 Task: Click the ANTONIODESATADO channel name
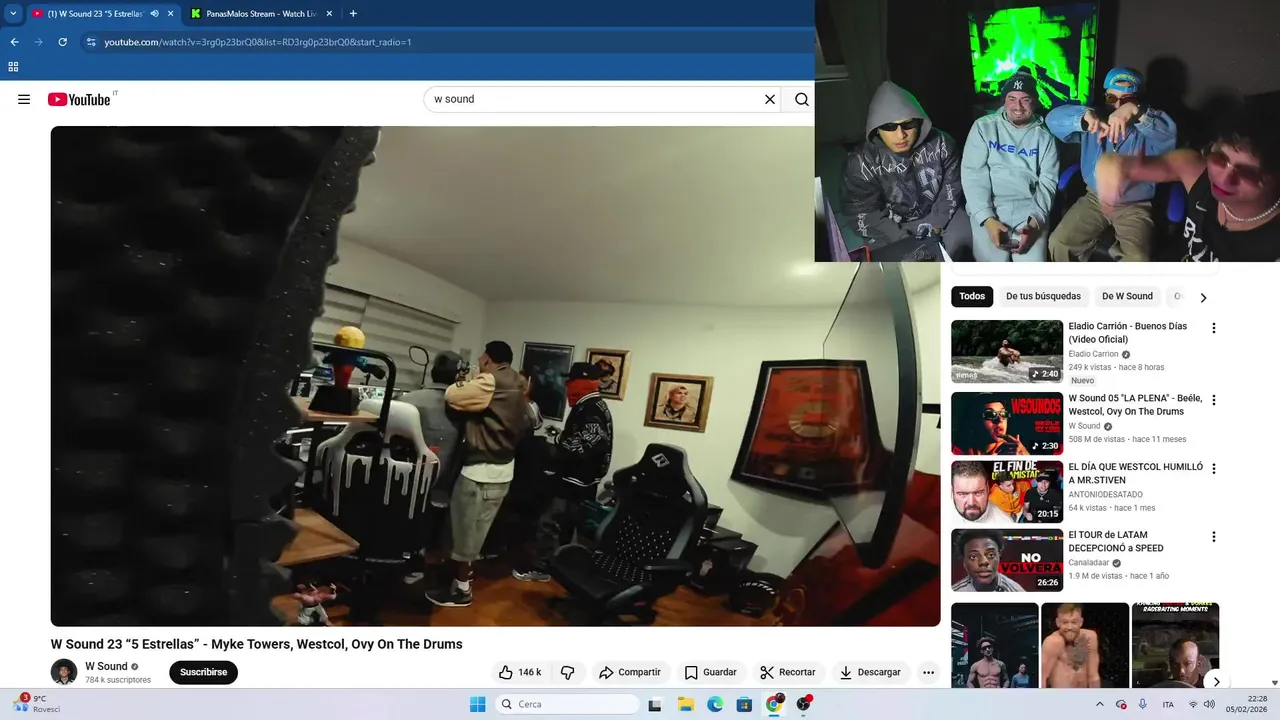pyautogui.click(x=1105, y=494)
